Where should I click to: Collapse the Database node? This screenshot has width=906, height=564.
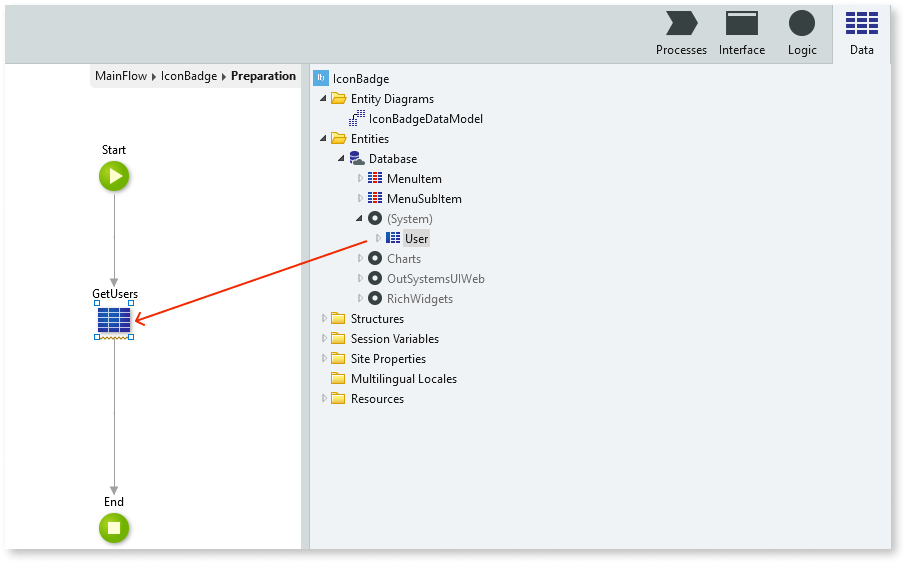[341, 158]
